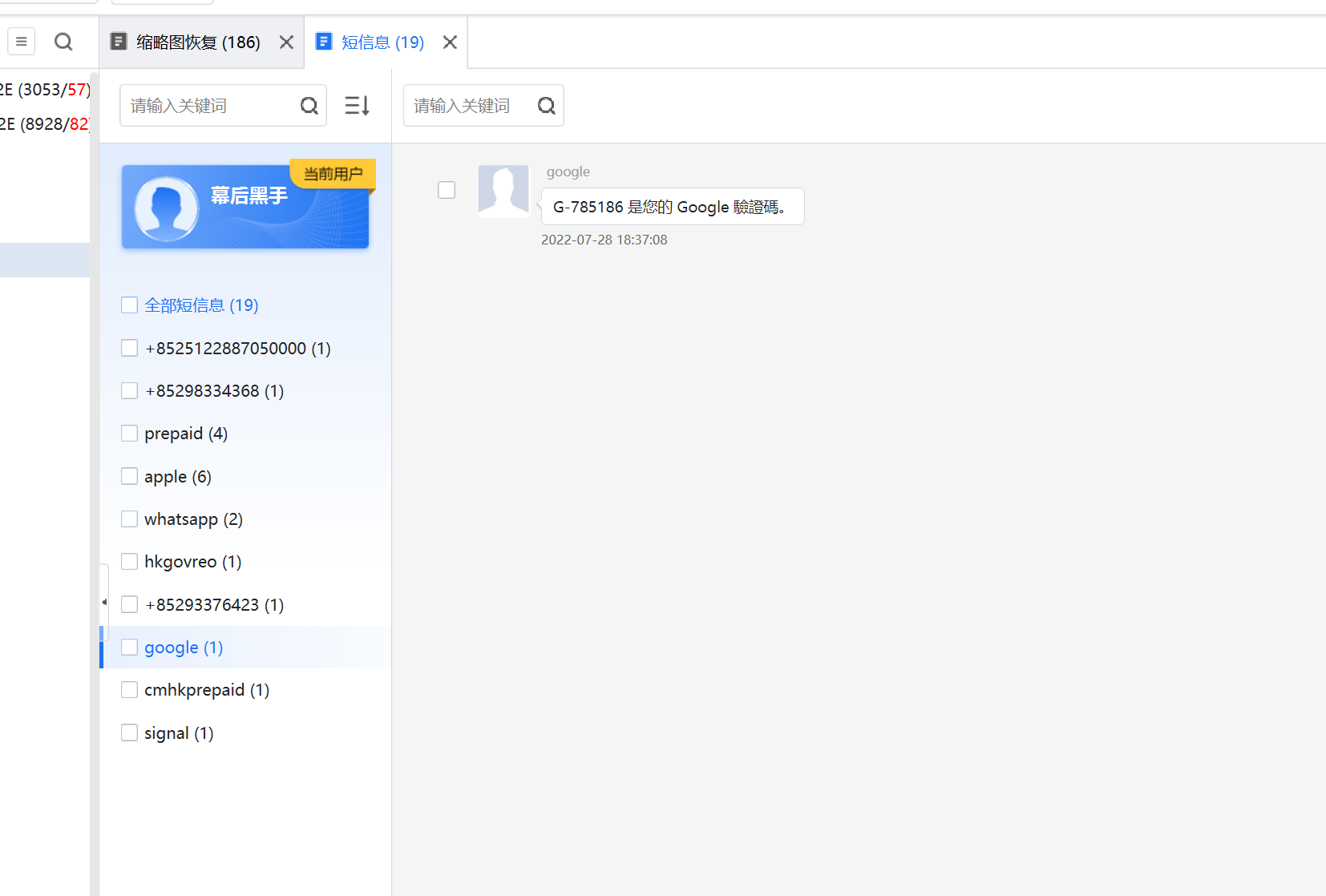Check the +8525122887050000 checkbox
The width and height of the screenshot is (1326, 896).
pyautogui.click(x=129, y=348)
